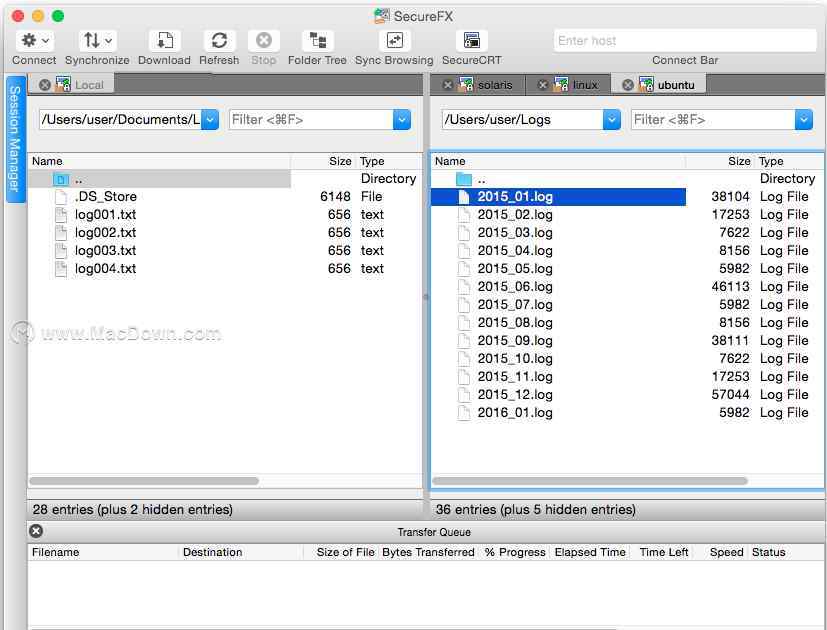Click the Destination column header

click(242, 552)
